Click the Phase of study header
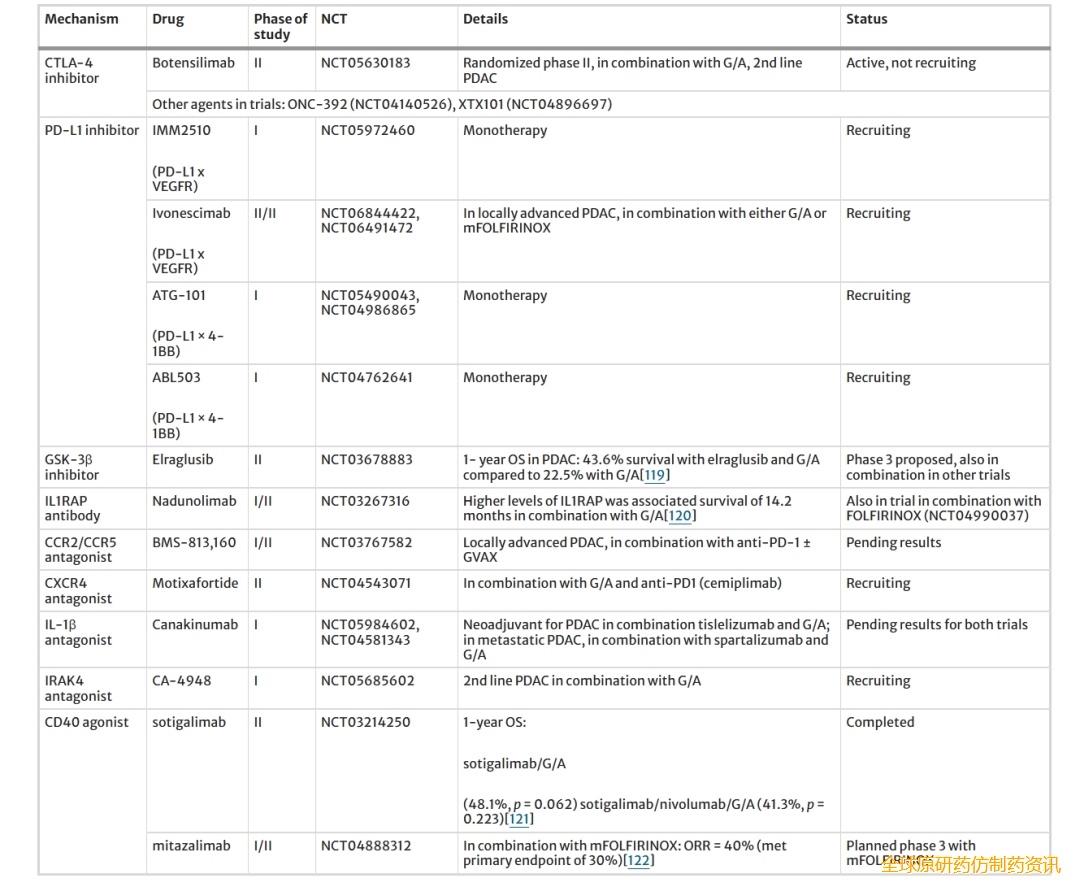 click(280, 26)
